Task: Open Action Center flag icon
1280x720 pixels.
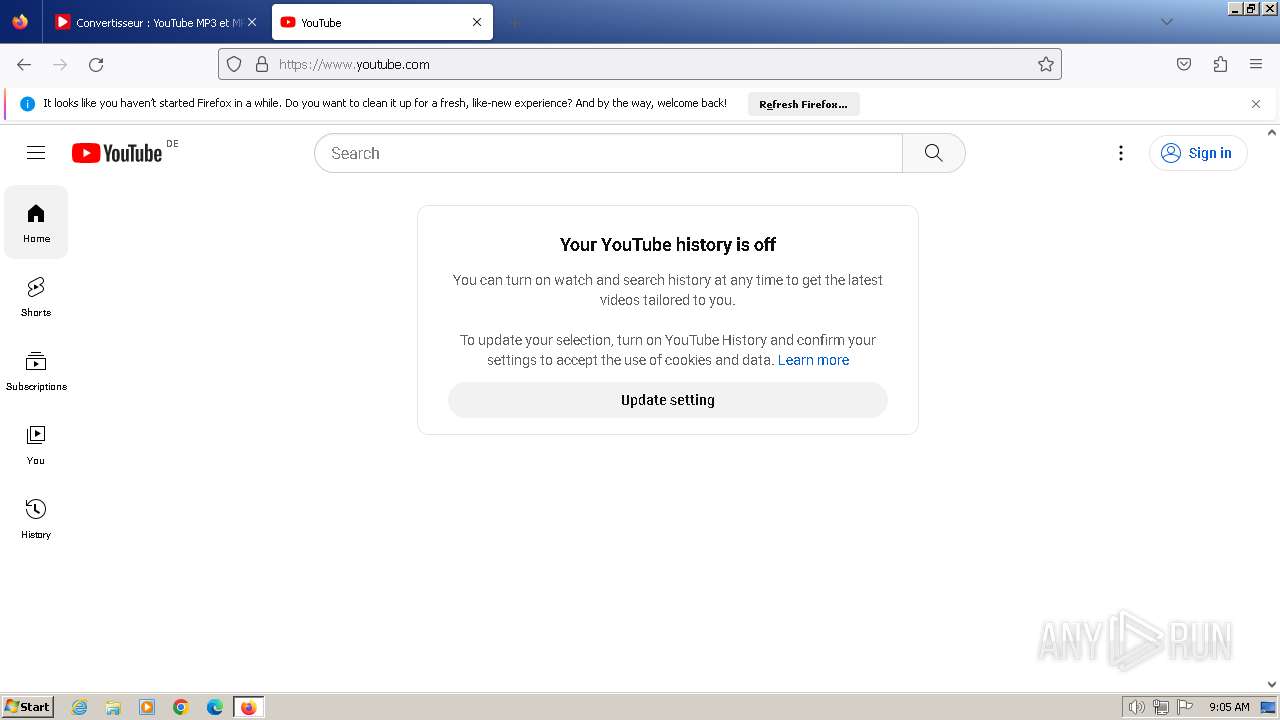Action: [1185, 707]
